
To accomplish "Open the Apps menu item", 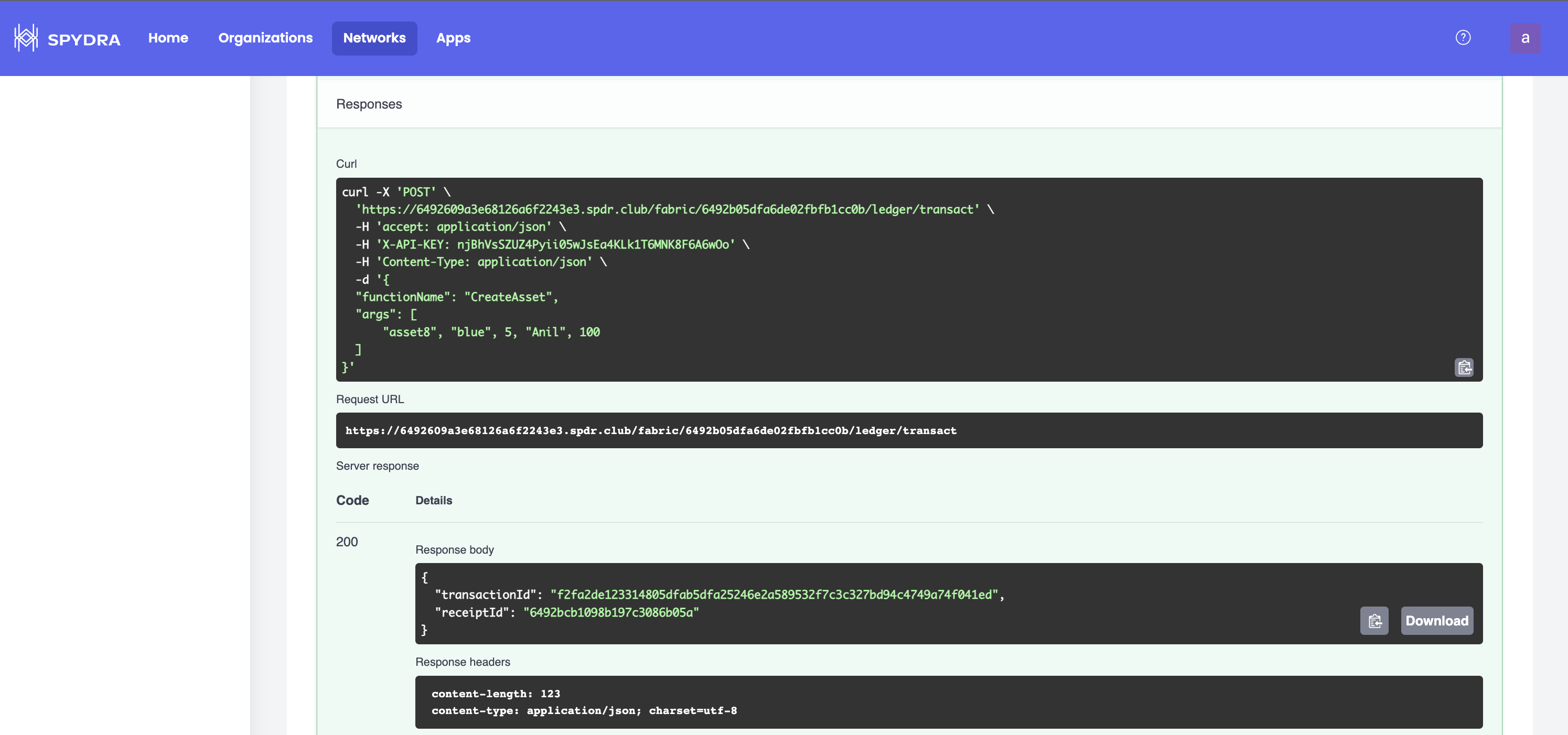I will pos(453,38).
